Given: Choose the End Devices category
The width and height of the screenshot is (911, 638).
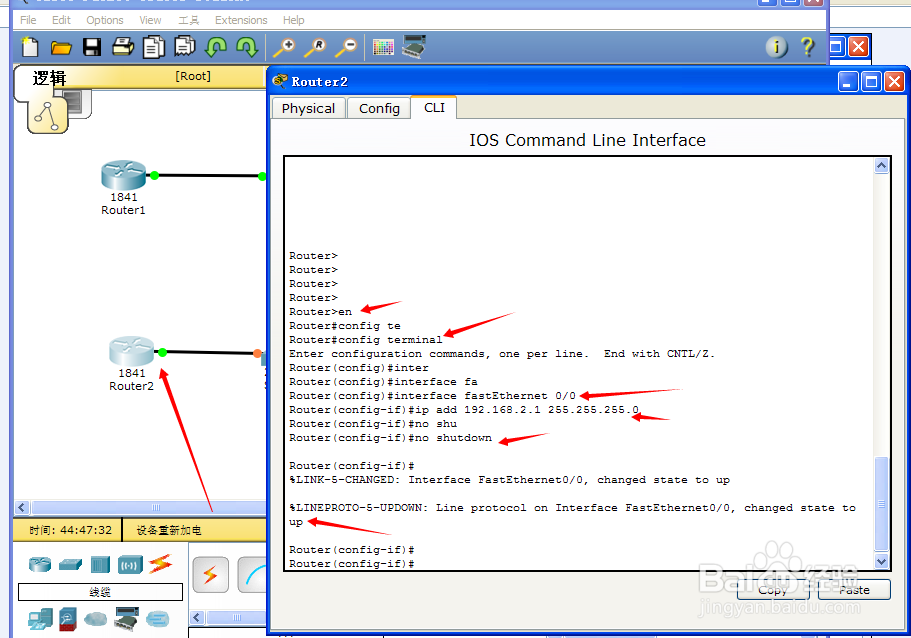Looking at the screenshot, I should coord(40,619).
